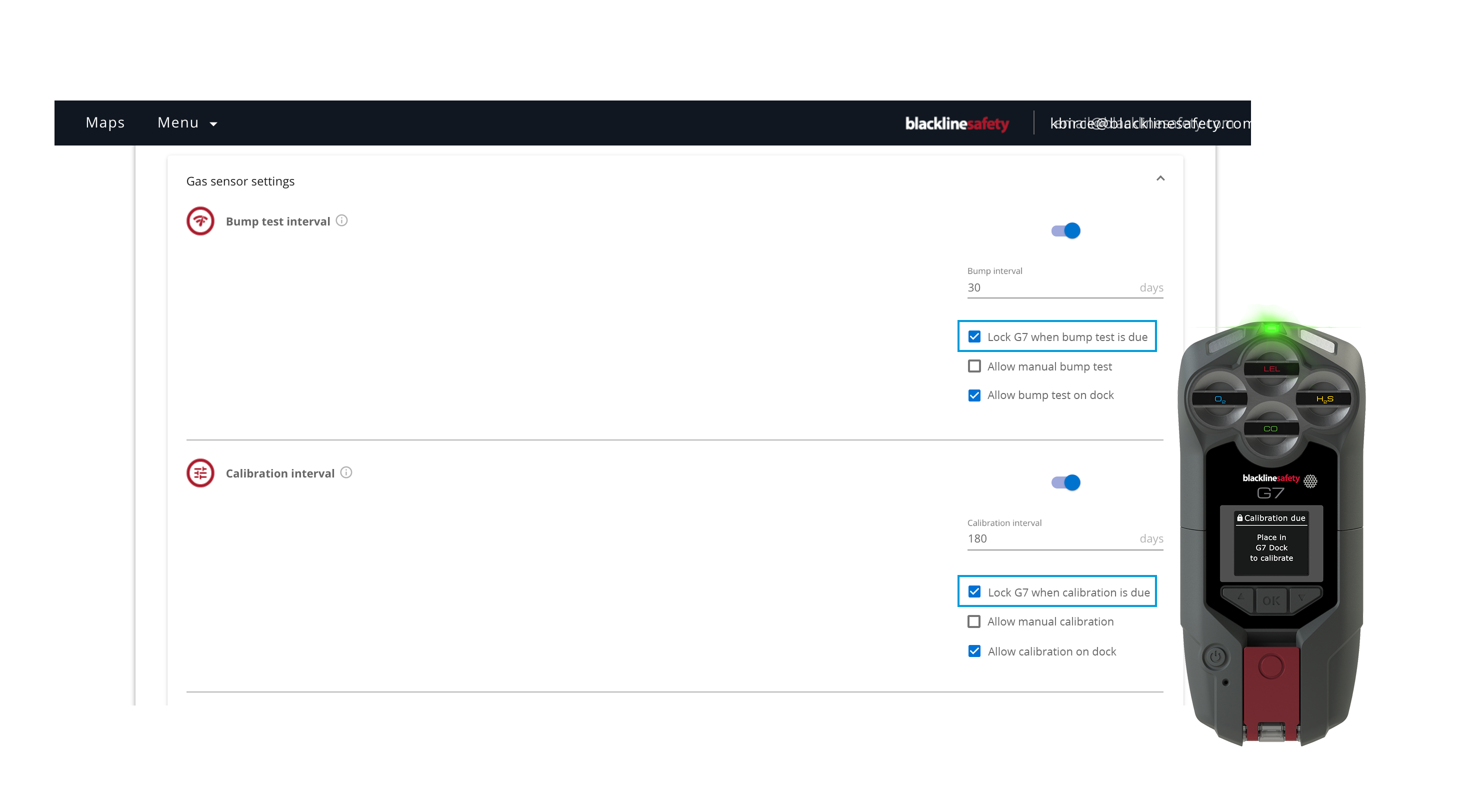Uncheck Lock G7 when calibration is due
This screenshot has width=1480, height=812.
click(974, 592)
